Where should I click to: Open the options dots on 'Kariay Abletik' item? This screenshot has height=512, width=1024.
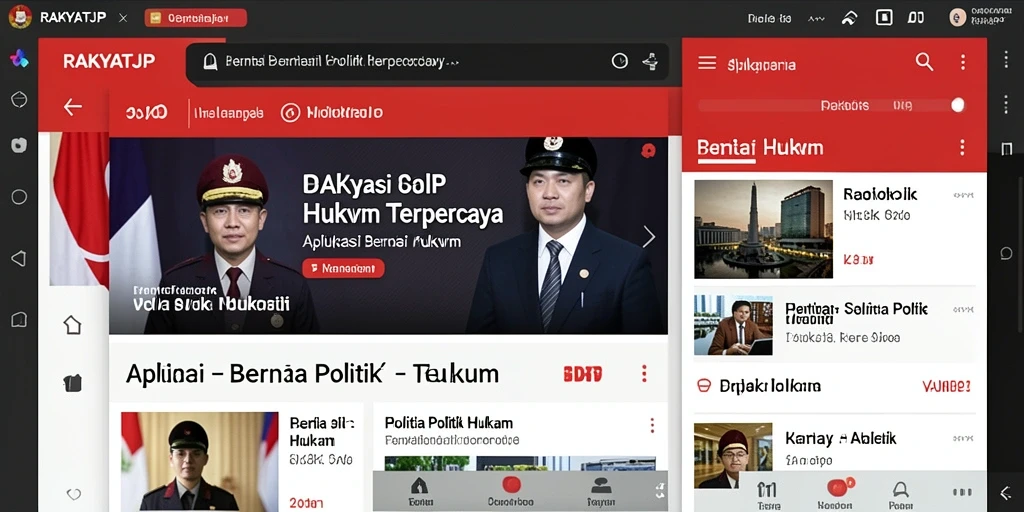pos(963,439)
